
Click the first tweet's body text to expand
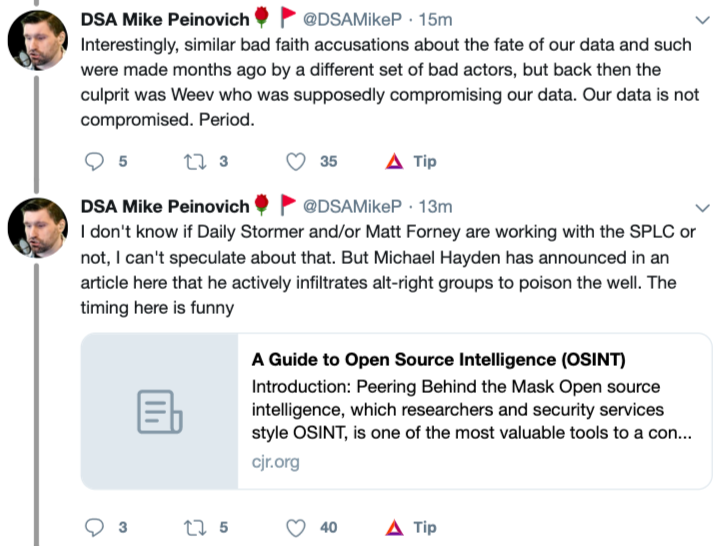point(380,82)
